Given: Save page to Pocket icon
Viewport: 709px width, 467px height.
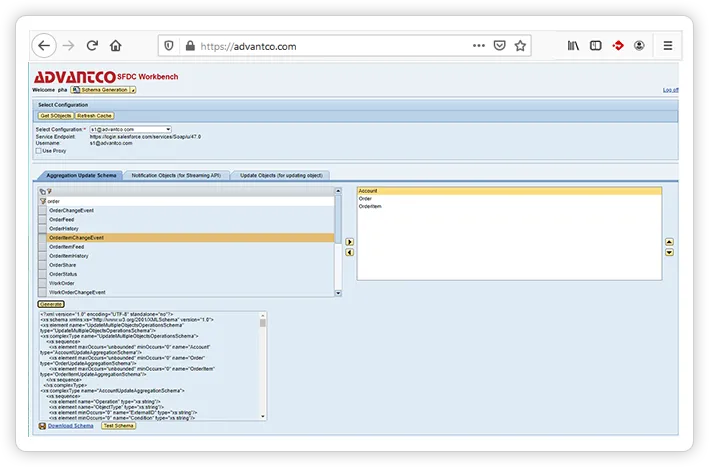Looking at the screenshot, I should point(500,46).
